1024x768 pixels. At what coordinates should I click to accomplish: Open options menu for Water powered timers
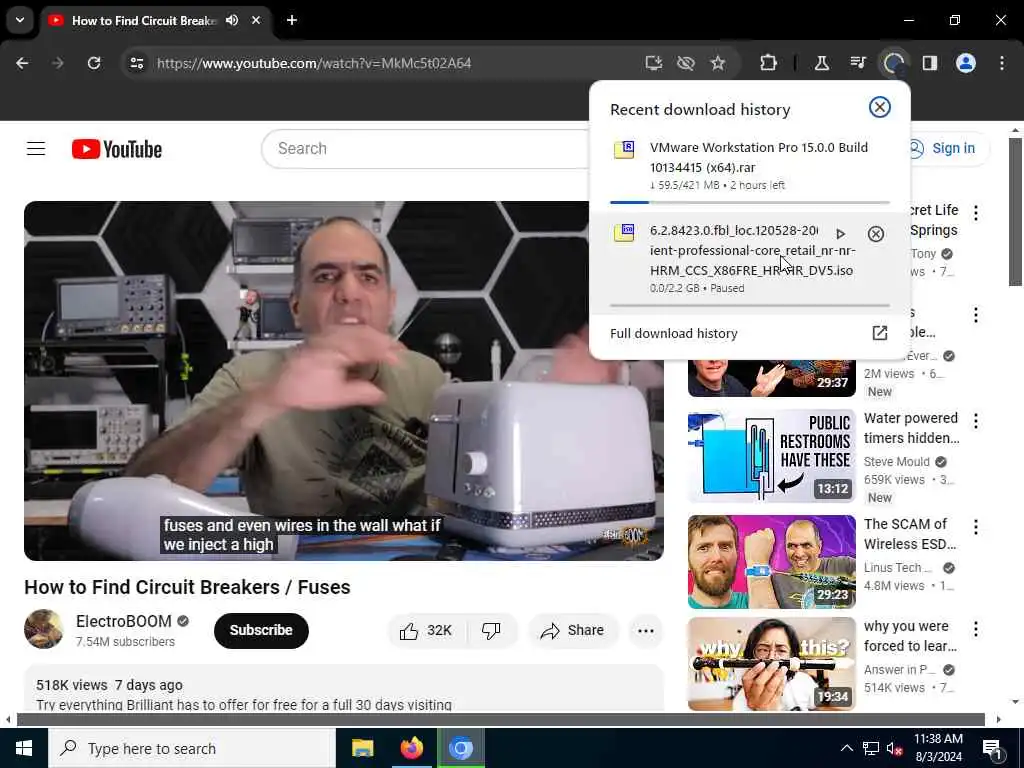[976, 421]
